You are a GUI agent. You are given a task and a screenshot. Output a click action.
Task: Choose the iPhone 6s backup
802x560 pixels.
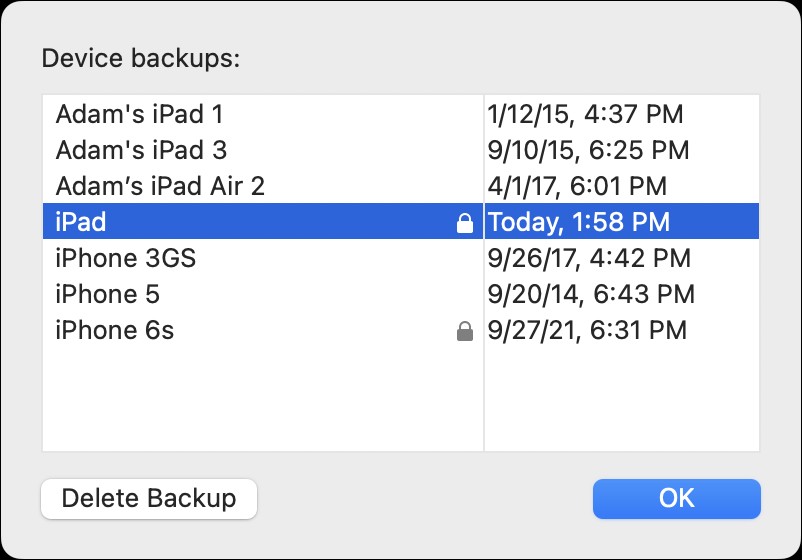(115, 330)
